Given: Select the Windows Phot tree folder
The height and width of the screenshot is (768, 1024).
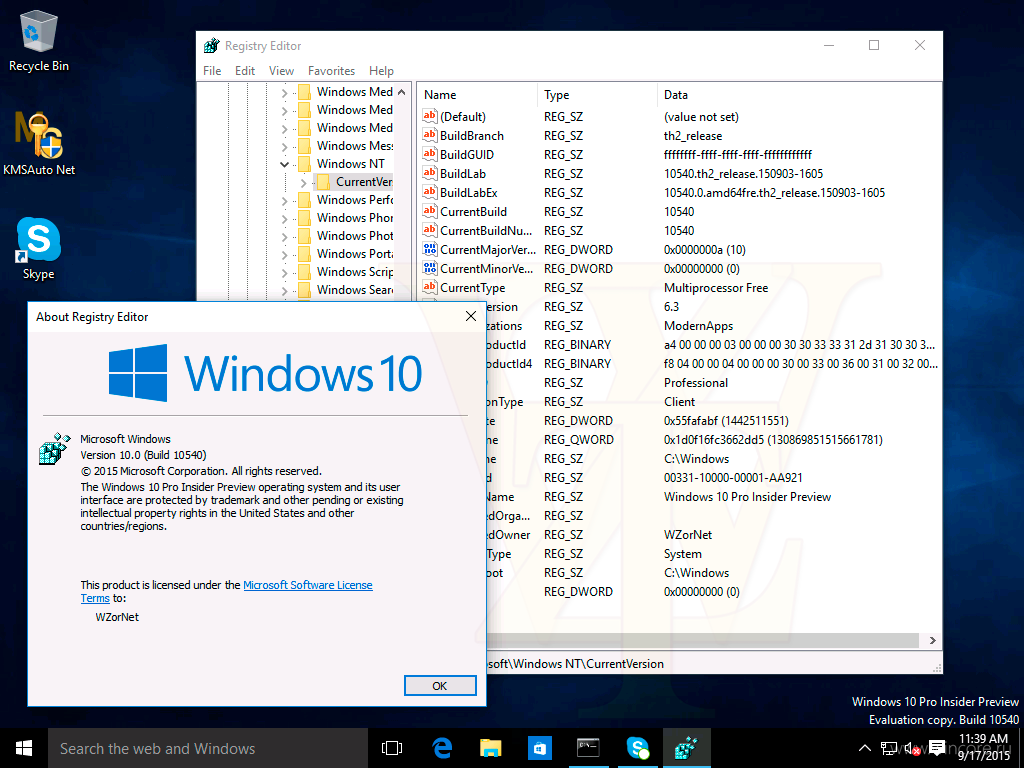Looking at the screenshot, I should [x=355, y=235].
